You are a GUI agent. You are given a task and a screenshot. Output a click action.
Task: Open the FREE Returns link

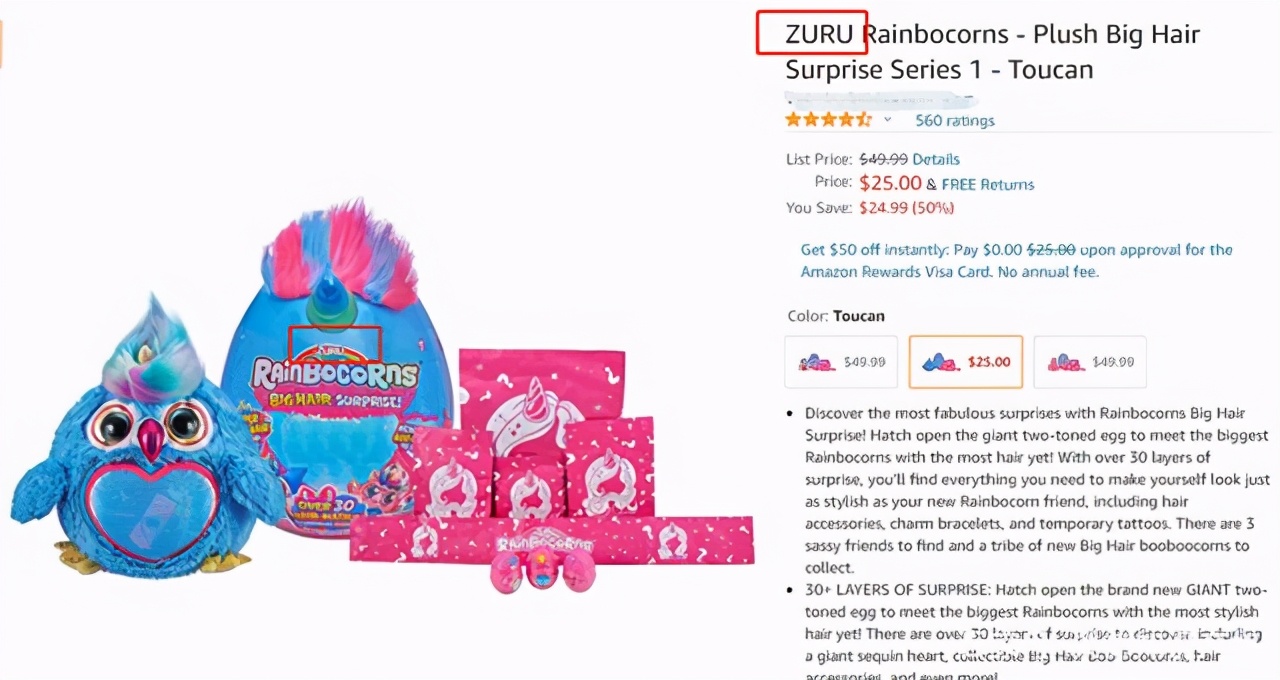click(987, 184)
